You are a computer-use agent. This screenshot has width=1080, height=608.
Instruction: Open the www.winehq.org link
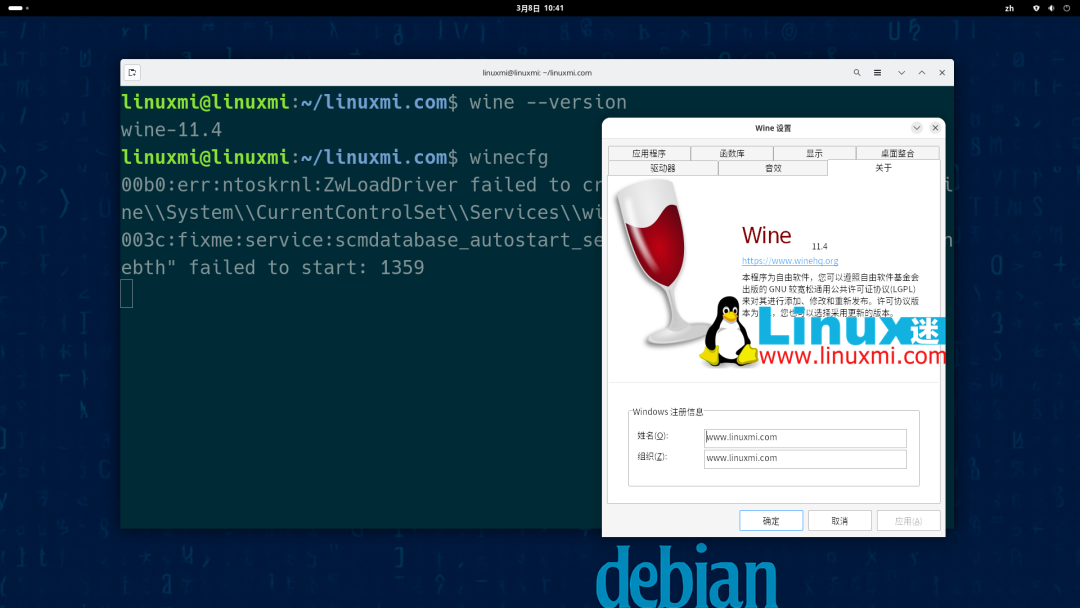coord(789,260)
